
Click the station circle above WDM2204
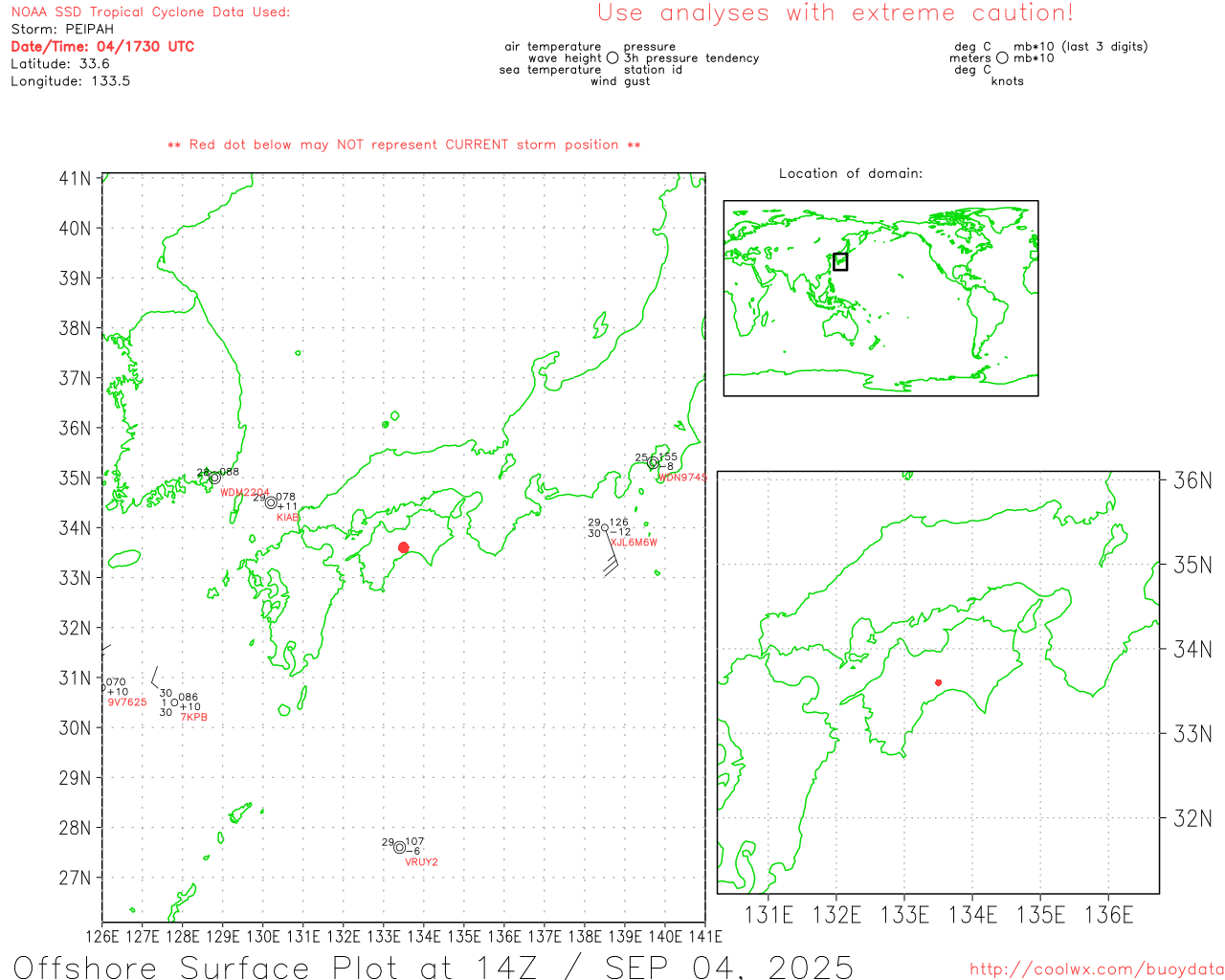(x=214, y=478)
